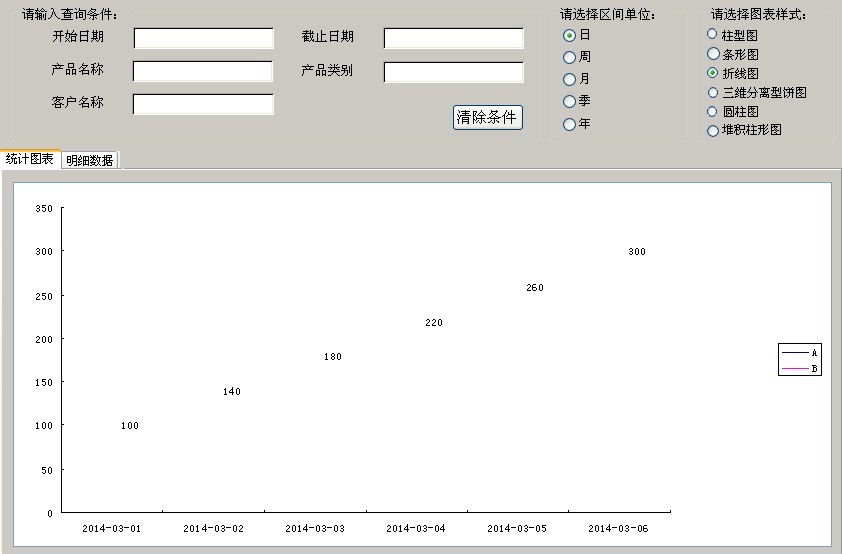This screenshot has height=554, width=842.
Task: Select the 月 interval option
Action: (570, 79)
